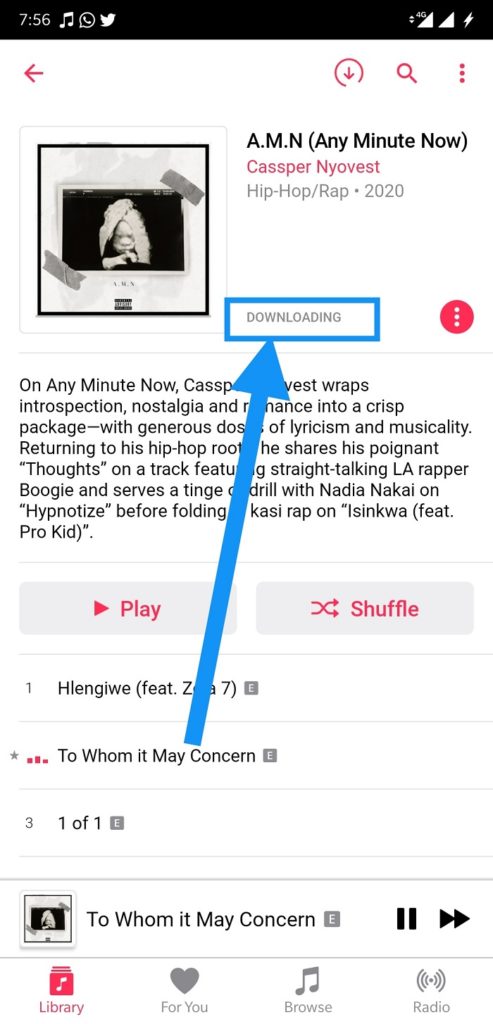493x1024 pixels.
Task: Play track Hlengiwe (feat. Zola 7)
Action: coord(246,688)
